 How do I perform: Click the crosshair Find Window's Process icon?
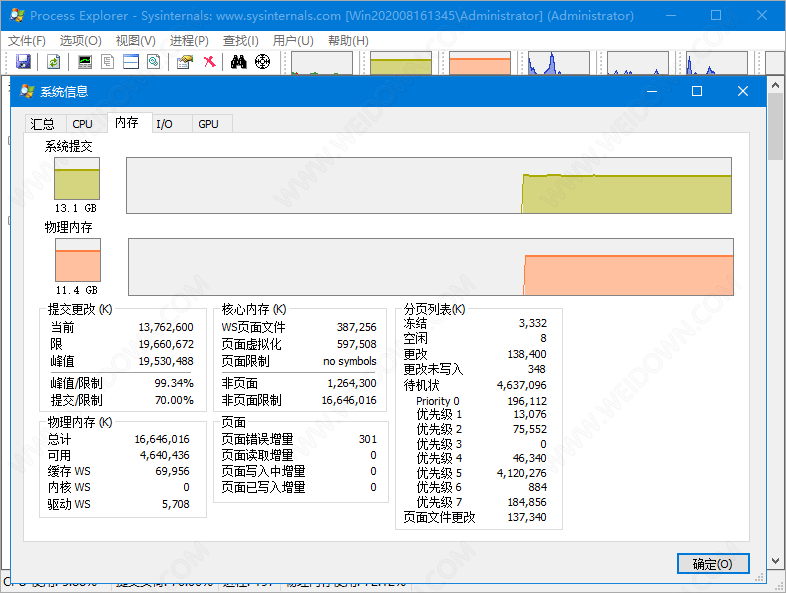click(262, 62)
